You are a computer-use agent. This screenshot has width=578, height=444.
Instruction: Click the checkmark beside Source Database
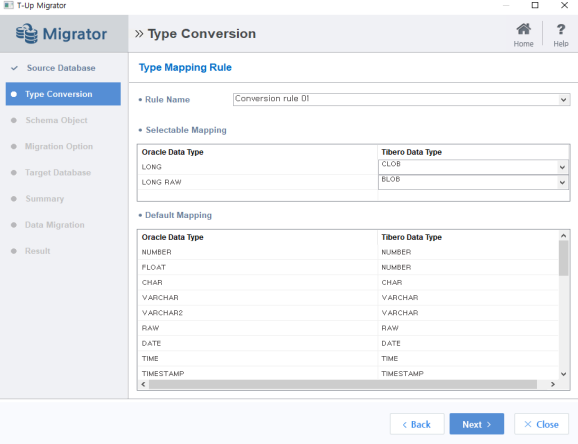14,68
